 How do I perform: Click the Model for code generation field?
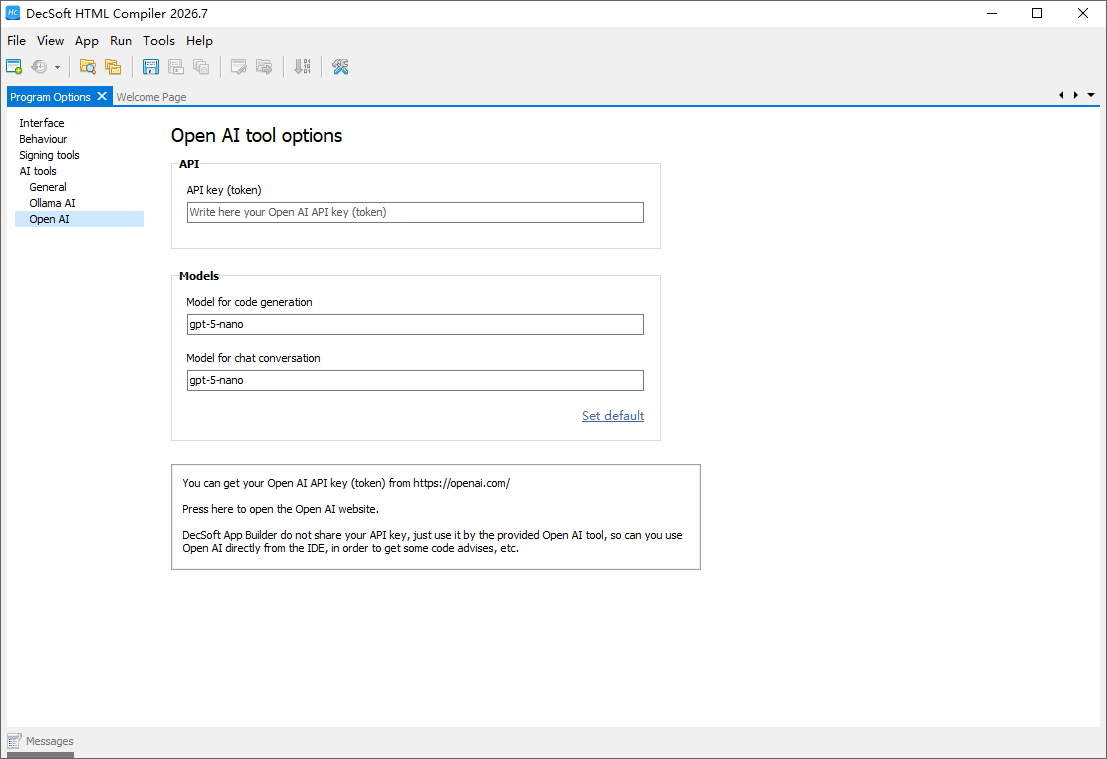415,325
